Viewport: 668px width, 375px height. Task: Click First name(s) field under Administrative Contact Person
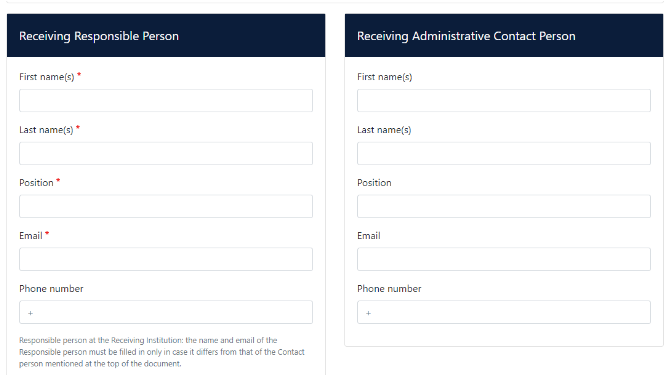(x=504, y=101)
